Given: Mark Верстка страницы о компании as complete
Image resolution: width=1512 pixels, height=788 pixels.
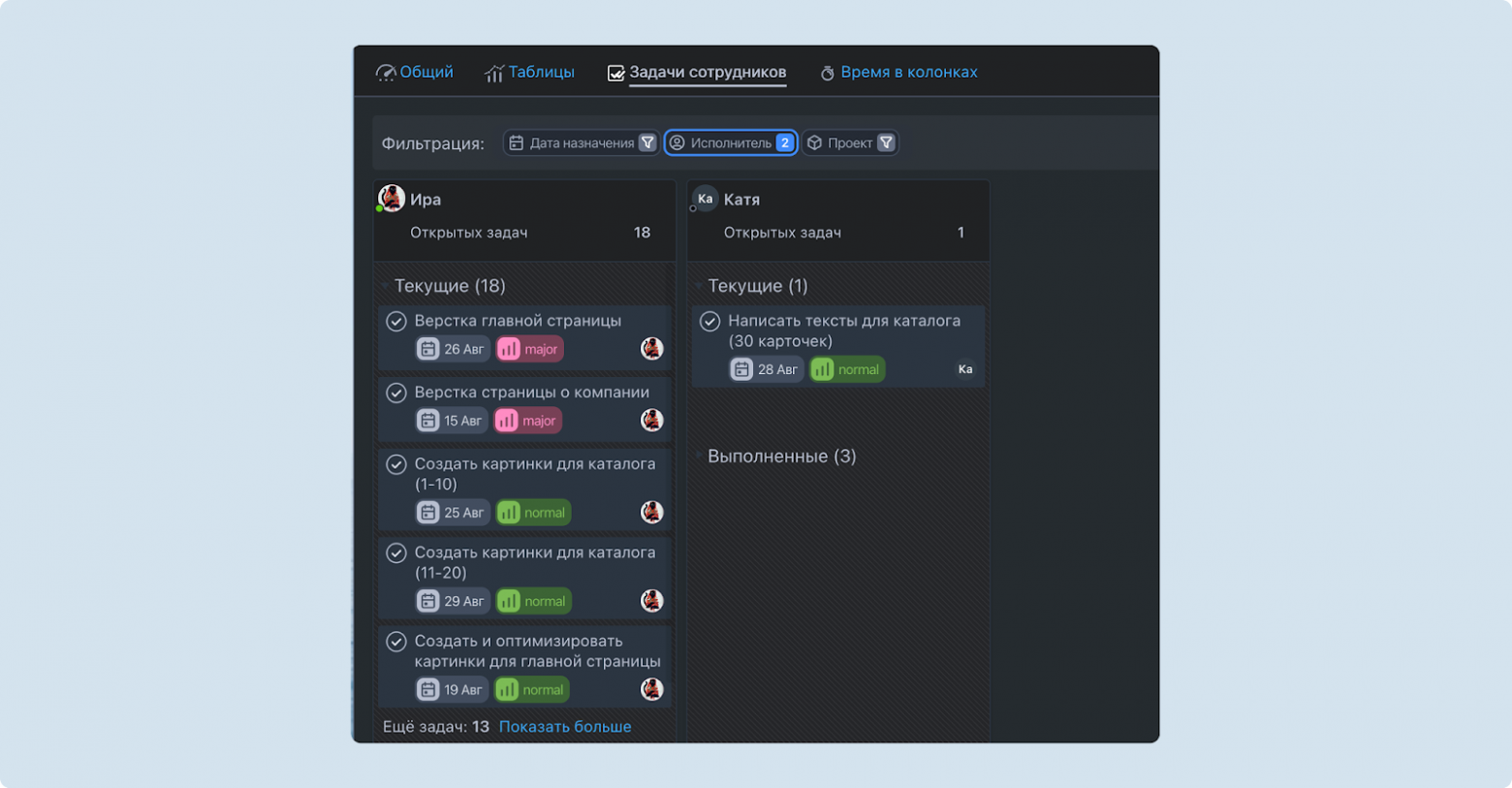Looking at the screenshot, I should coord(396,393).
